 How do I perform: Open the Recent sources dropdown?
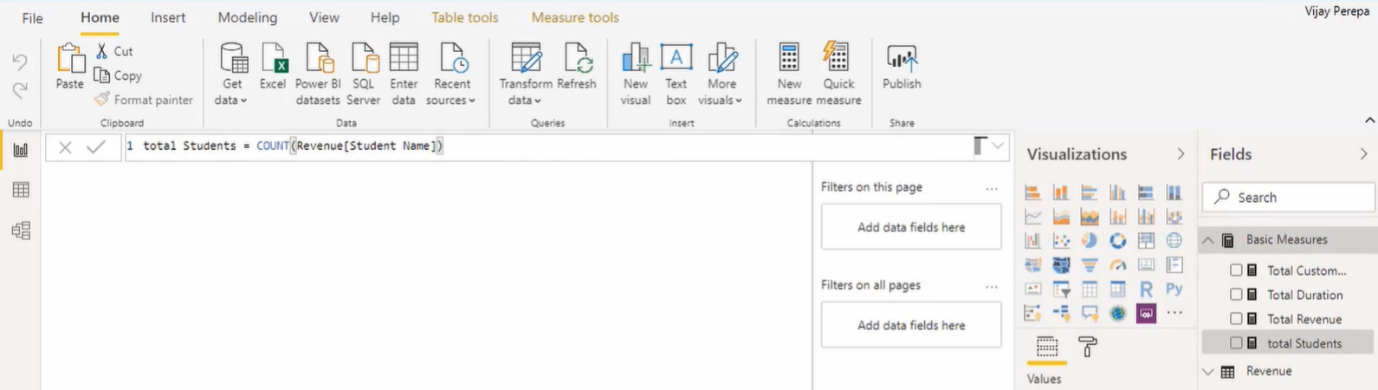(x=451, y=75)
